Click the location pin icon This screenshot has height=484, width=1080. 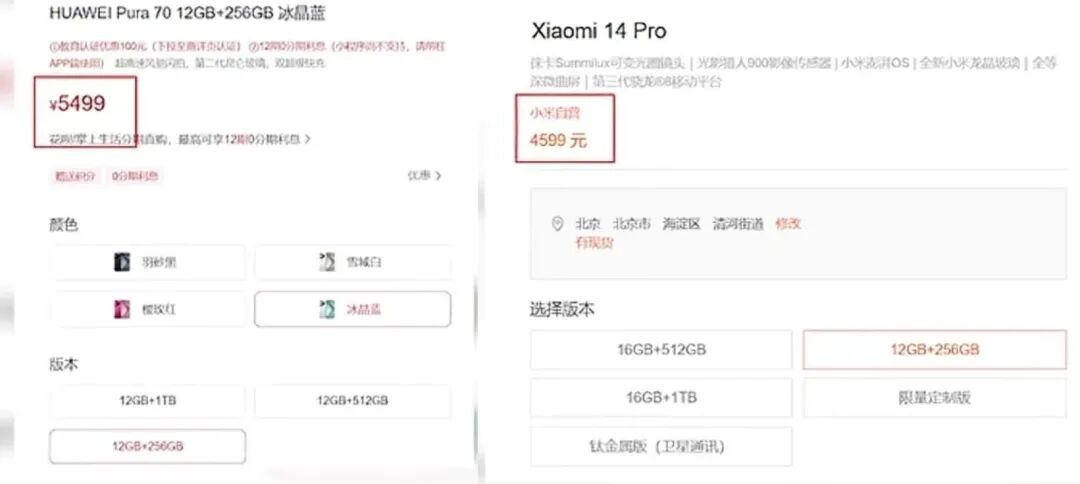point(558,224)
